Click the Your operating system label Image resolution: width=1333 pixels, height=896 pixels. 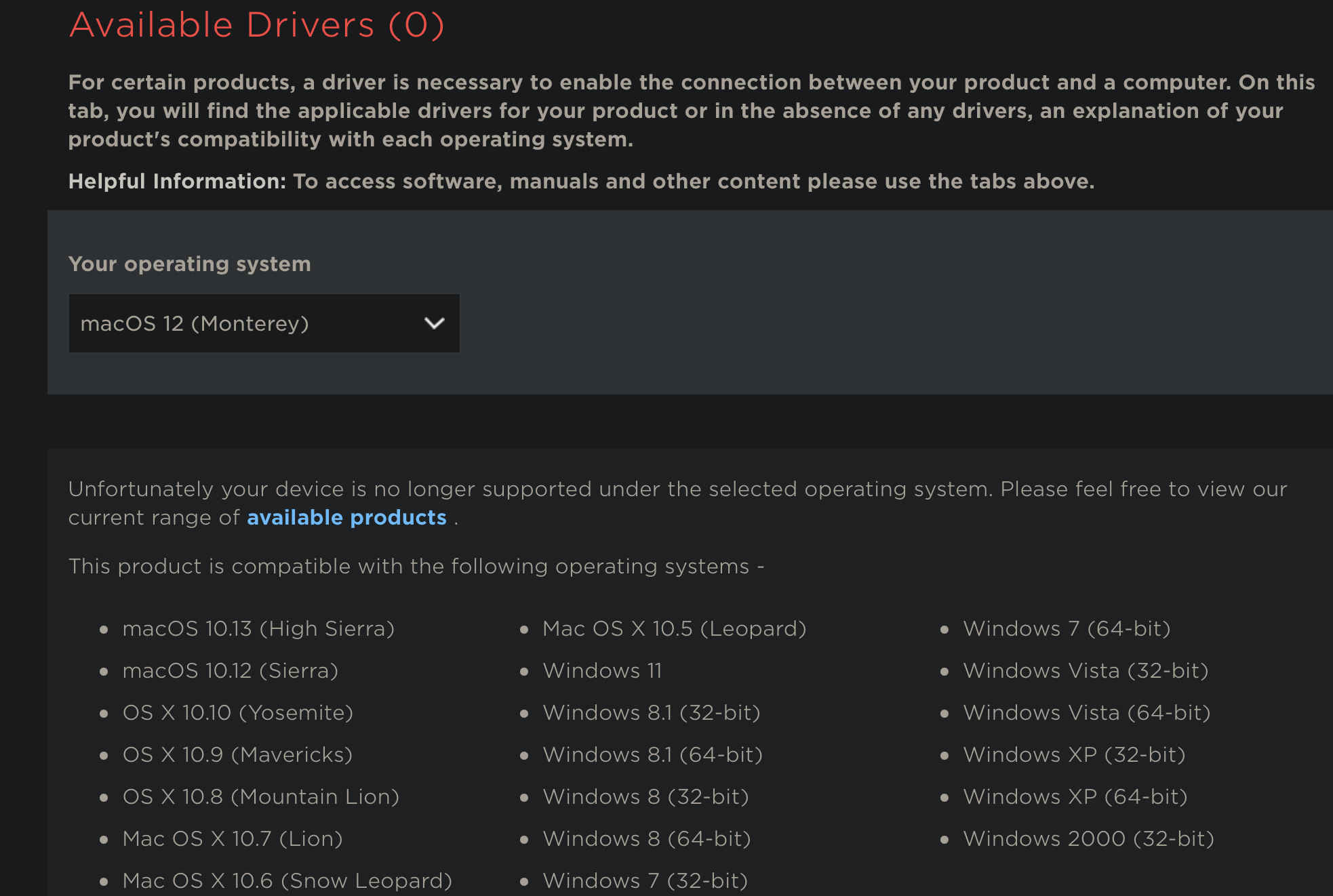tap(189, 264)
